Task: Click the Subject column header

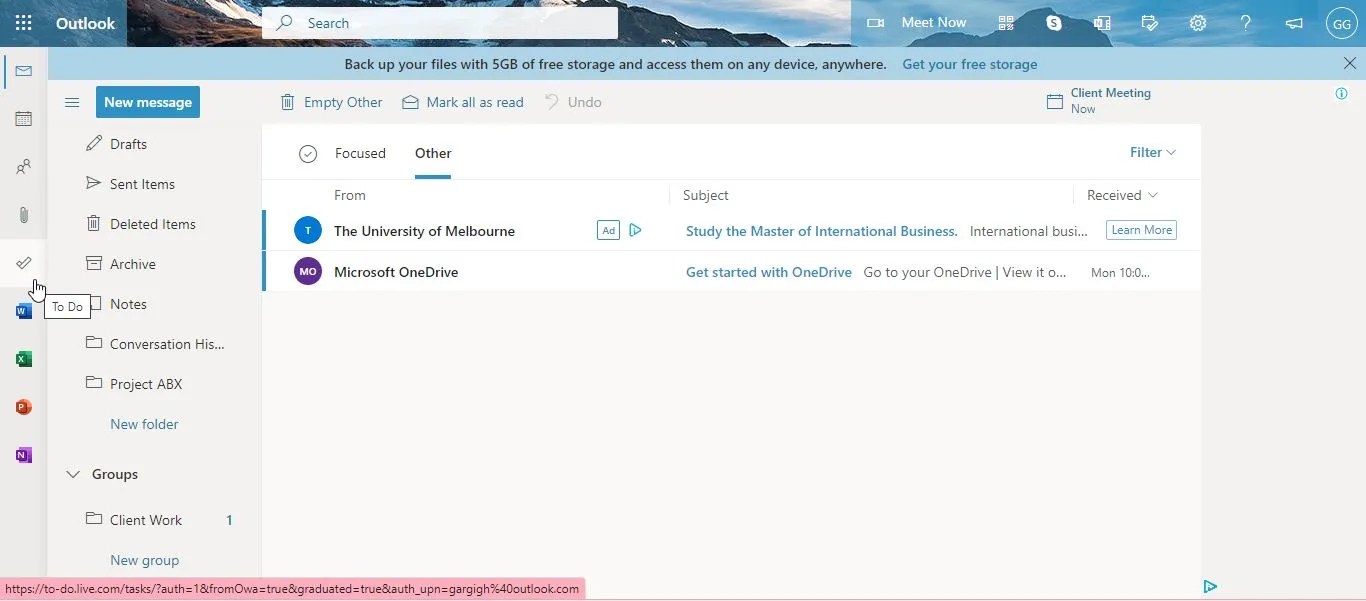Action: point(705,195)
